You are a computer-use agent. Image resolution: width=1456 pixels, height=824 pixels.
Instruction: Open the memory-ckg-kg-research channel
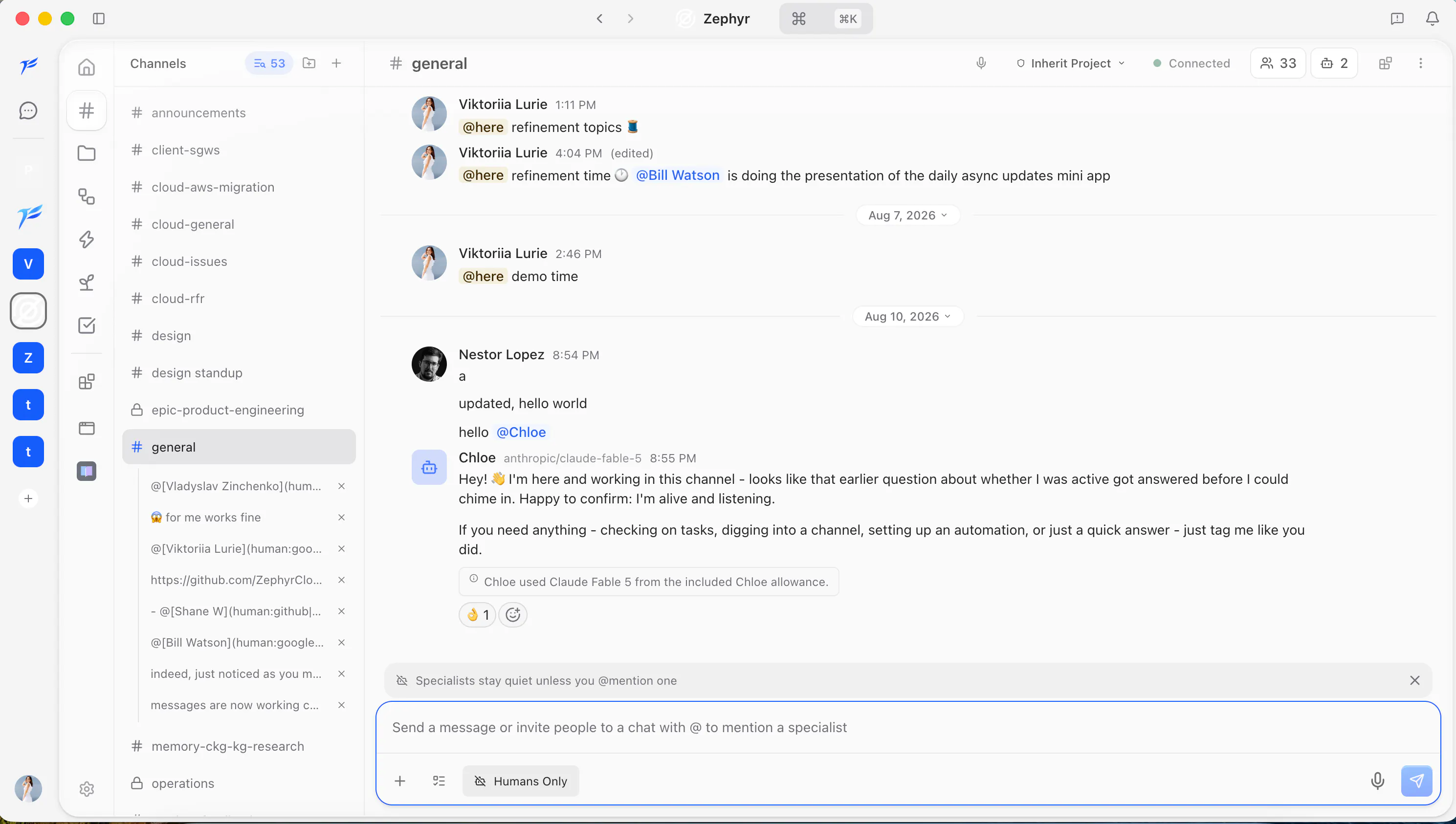239,746
